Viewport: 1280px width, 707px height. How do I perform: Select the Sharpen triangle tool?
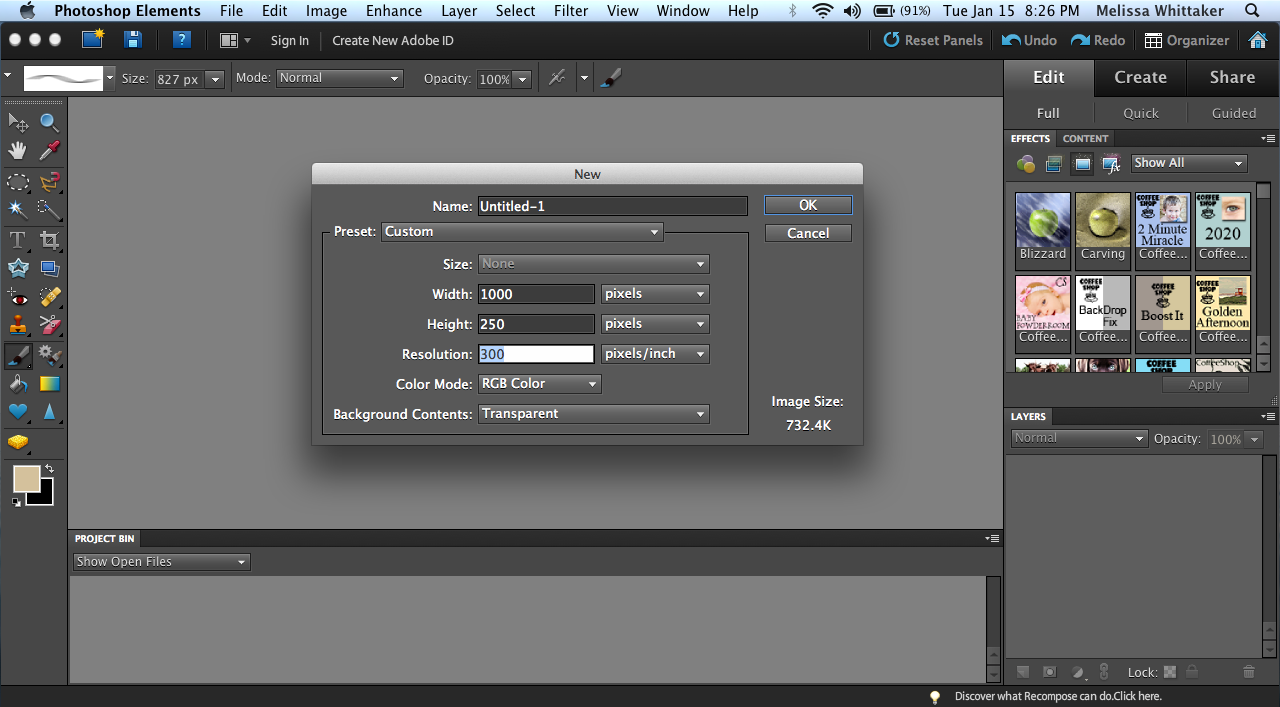pos(49,412)
